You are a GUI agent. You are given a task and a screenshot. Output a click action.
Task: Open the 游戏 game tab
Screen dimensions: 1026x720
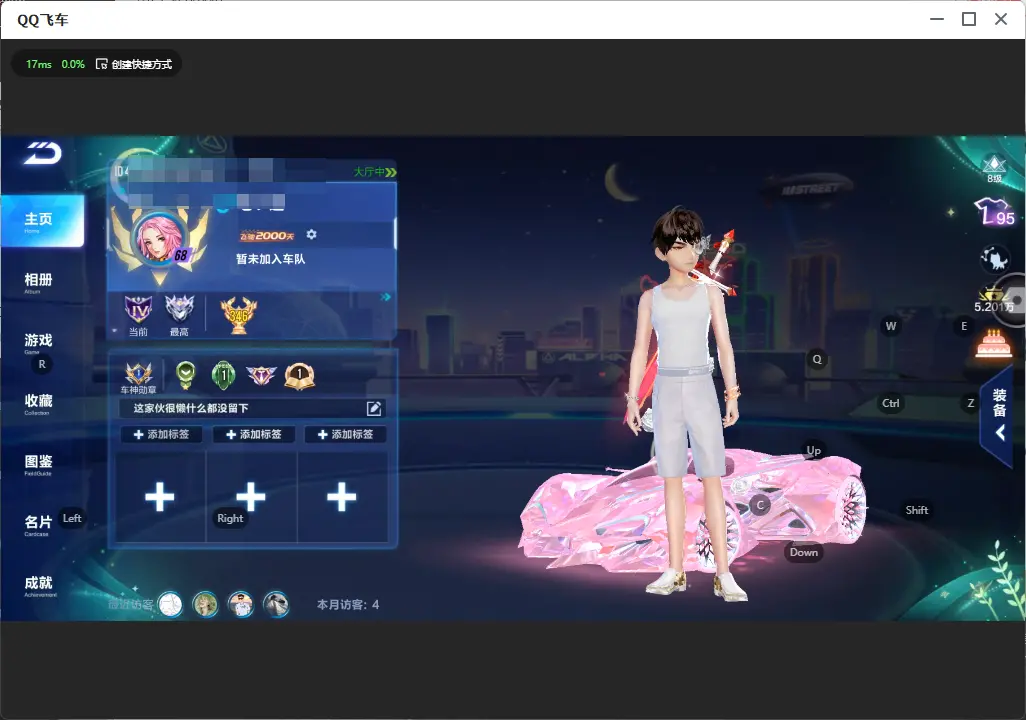[38, 342]
